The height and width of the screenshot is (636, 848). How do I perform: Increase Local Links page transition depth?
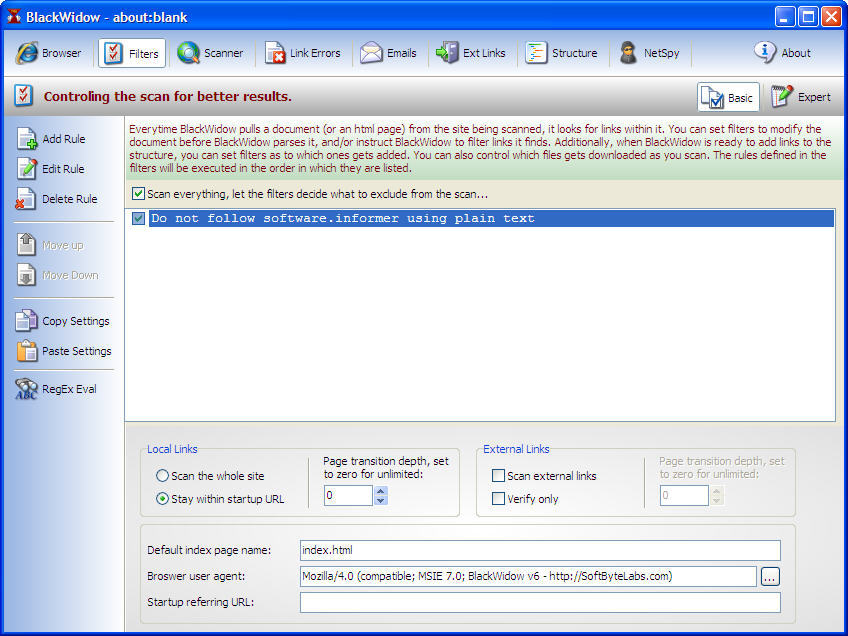381,491
